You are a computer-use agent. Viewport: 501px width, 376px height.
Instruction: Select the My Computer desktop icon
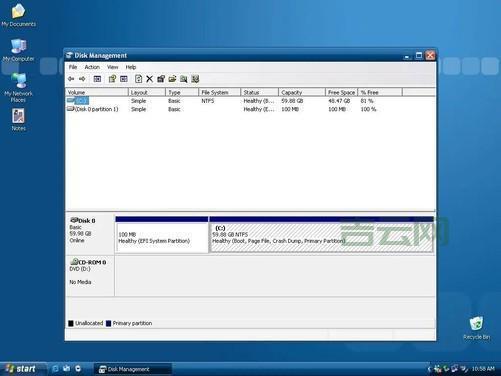coord(18,50)
